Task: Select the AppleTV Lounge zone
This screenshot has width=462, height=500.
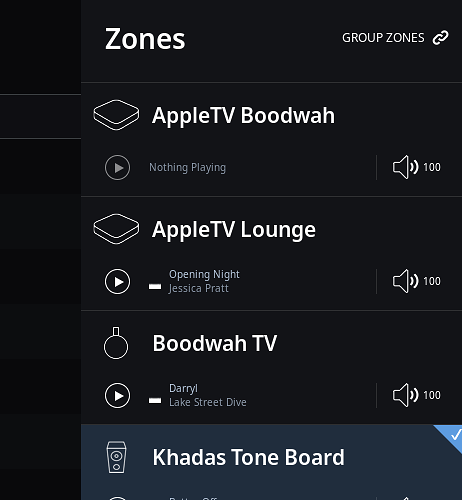Action: [x=234, y=229]
